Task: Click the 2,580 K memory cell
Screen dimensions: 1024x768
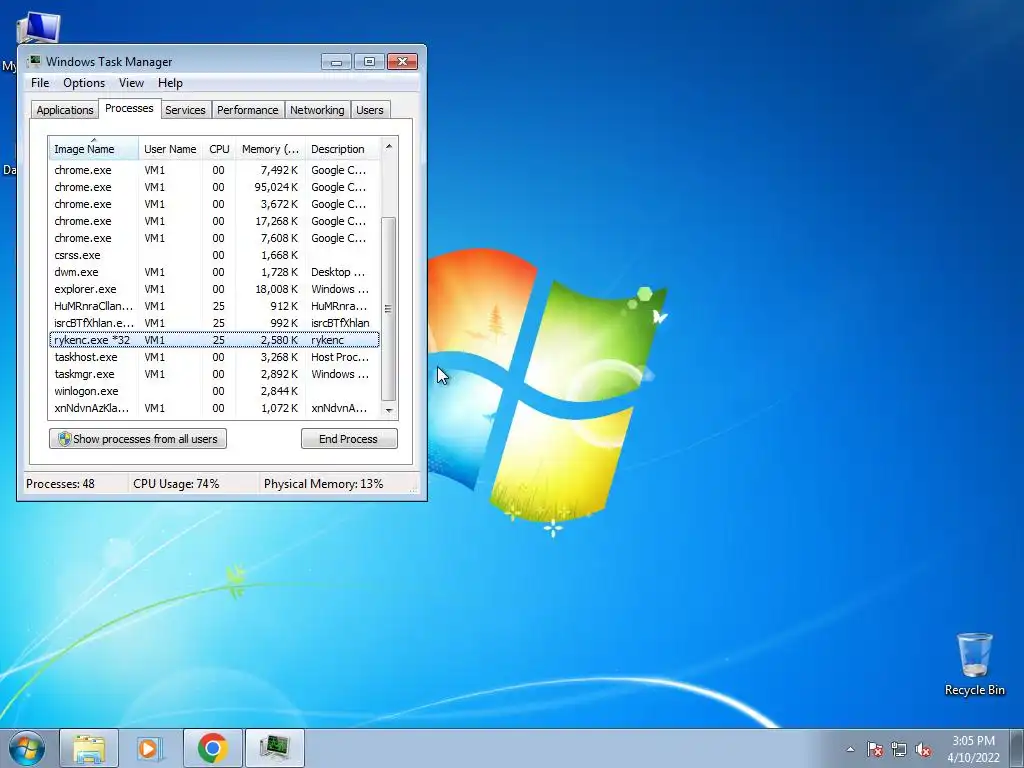Action: click(279, 340)
